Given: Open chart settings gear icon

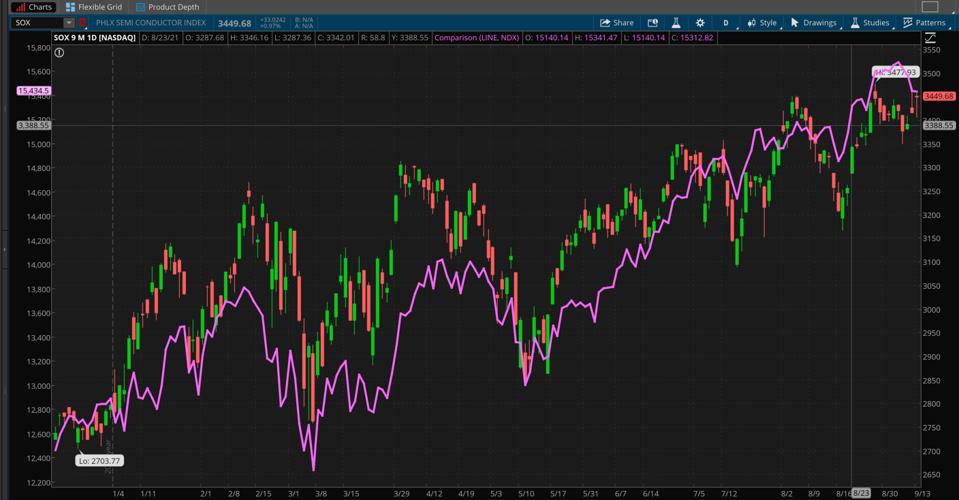Looking at the screenshot, I should [x=700, y=22].
